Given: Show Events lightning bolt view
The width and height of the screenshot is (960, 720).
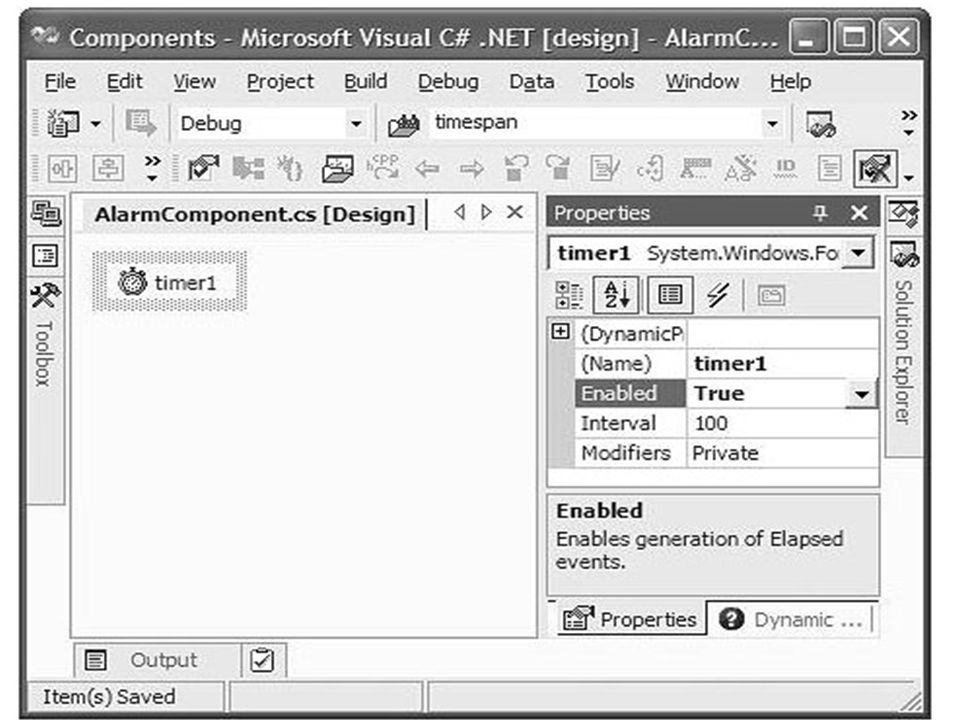Looking at the screenshot, I should point(718,295).
